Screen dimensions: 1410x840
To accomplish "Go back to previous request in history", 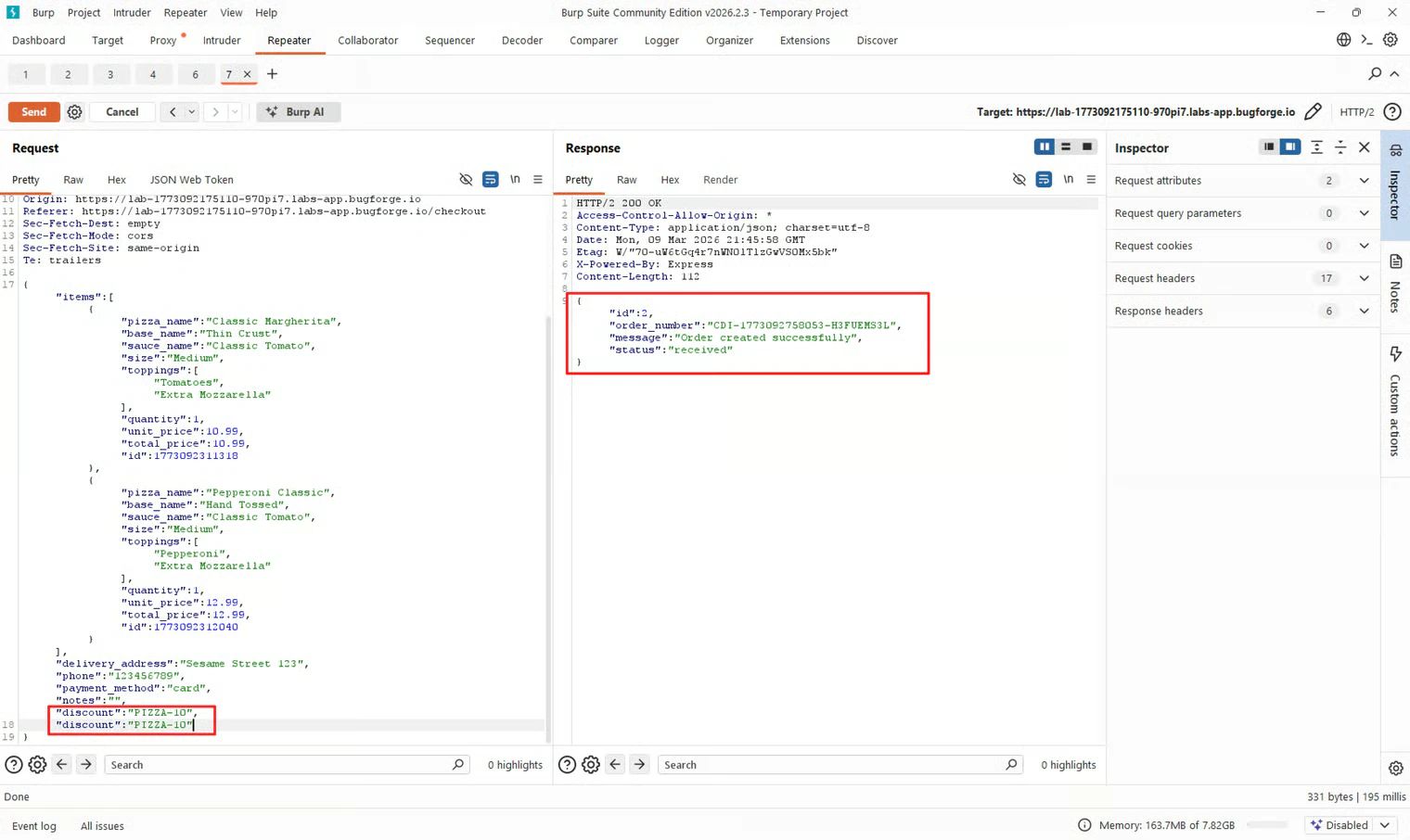I will 173,112.
